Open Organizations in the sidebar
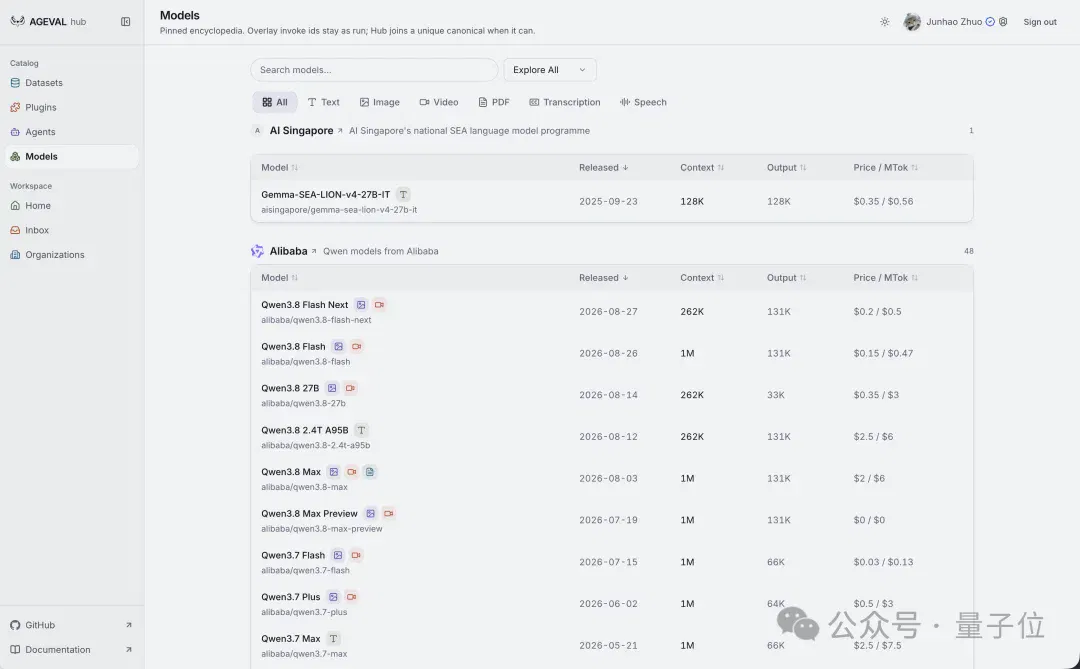This screenshot has height=669, width=1080. point(72,255)
